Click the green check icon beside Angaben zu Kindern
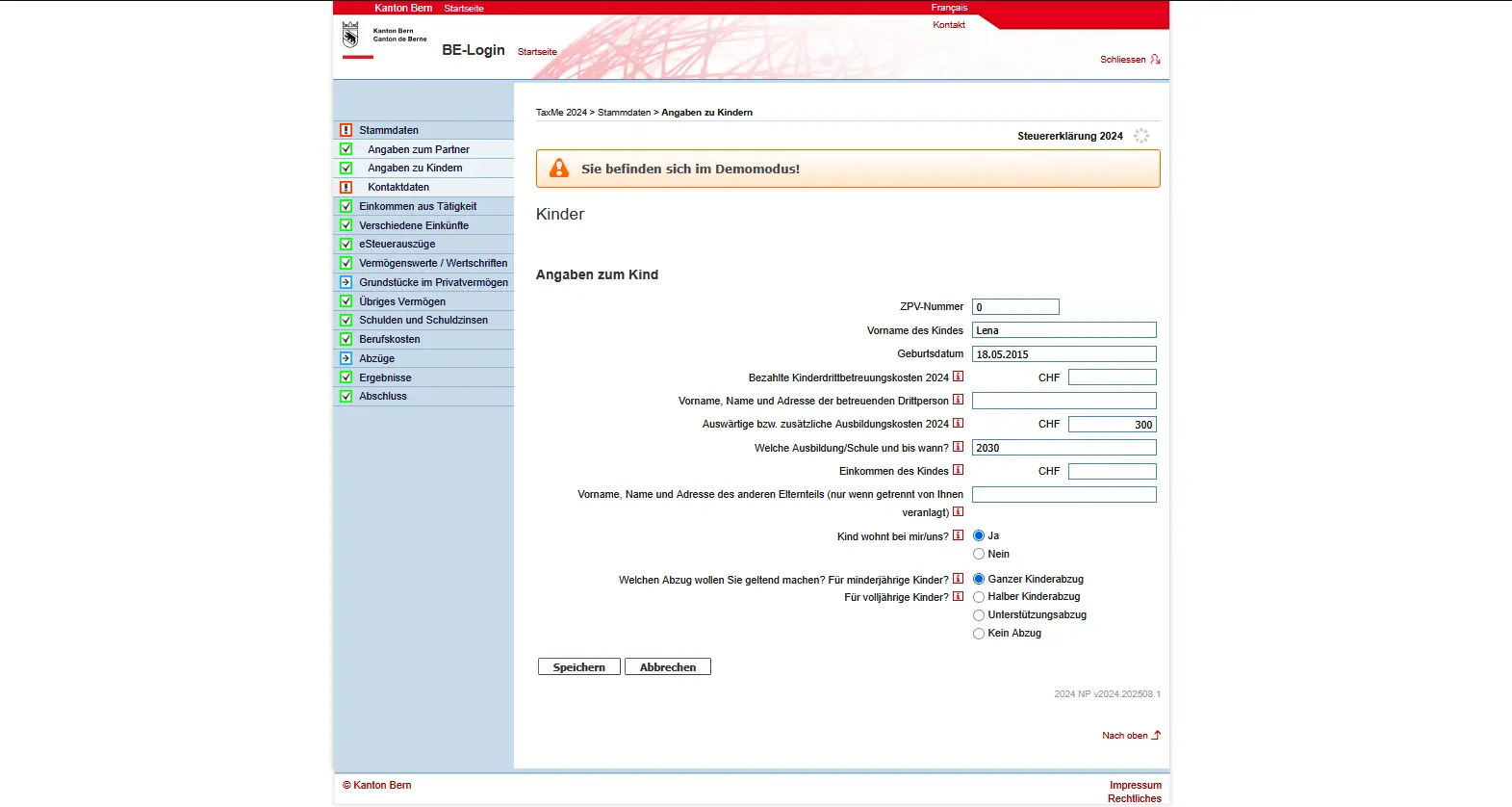Viewport: 1512px width, 807px height. (346, 168)
